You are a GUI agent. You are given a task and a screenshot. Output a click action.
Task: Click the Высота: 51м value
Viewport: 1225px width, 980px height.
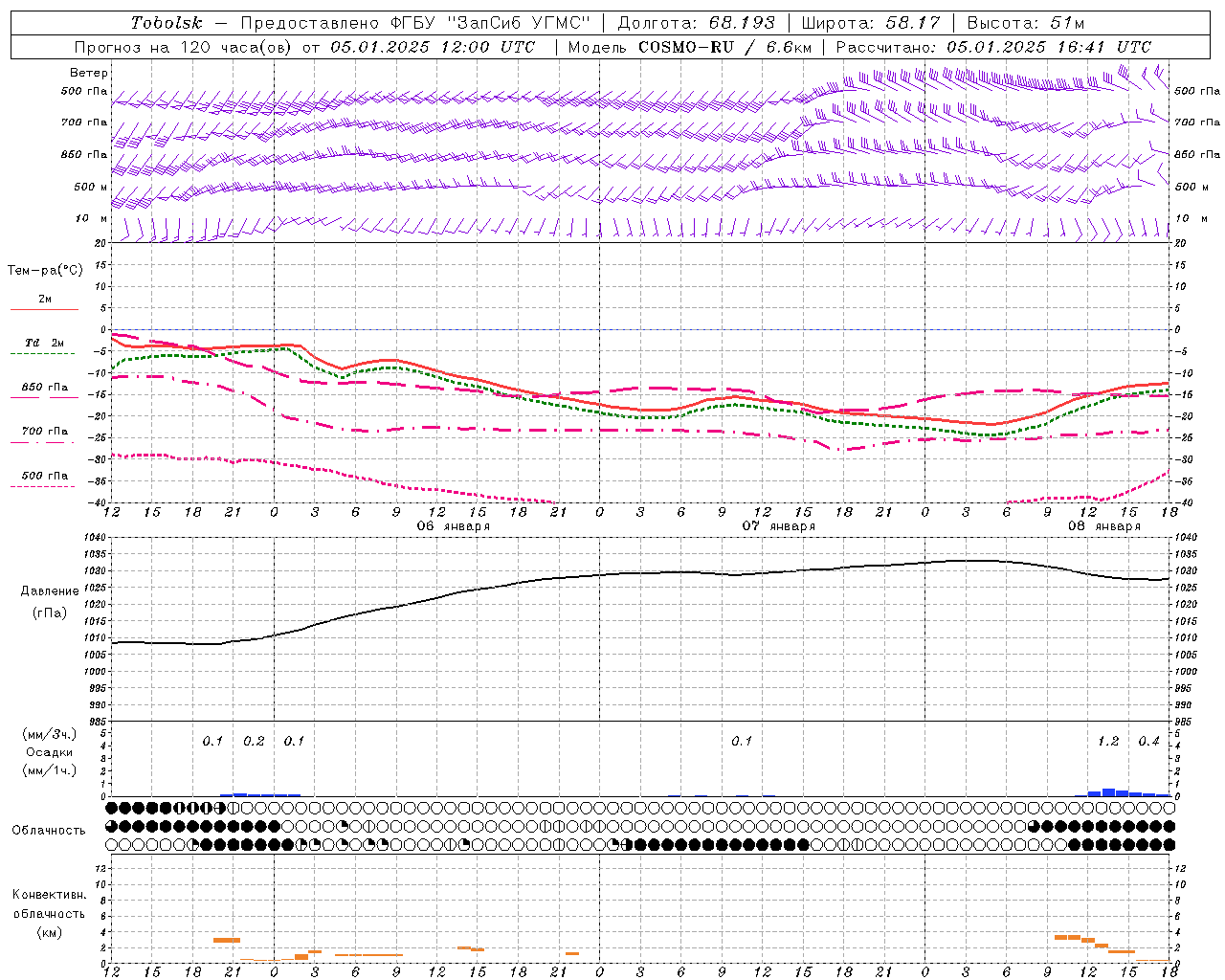click(1026, 23)
